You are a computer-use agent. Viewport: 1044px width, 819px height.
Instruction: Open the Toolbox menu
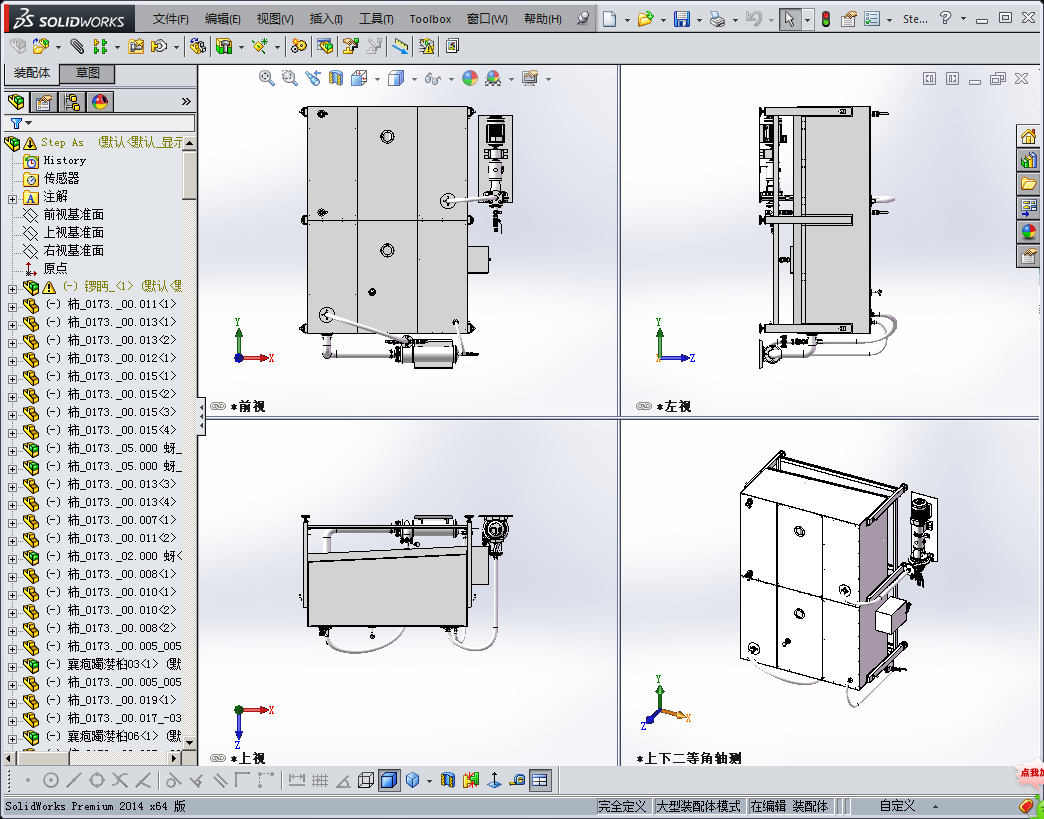click(x=430, y=19)
